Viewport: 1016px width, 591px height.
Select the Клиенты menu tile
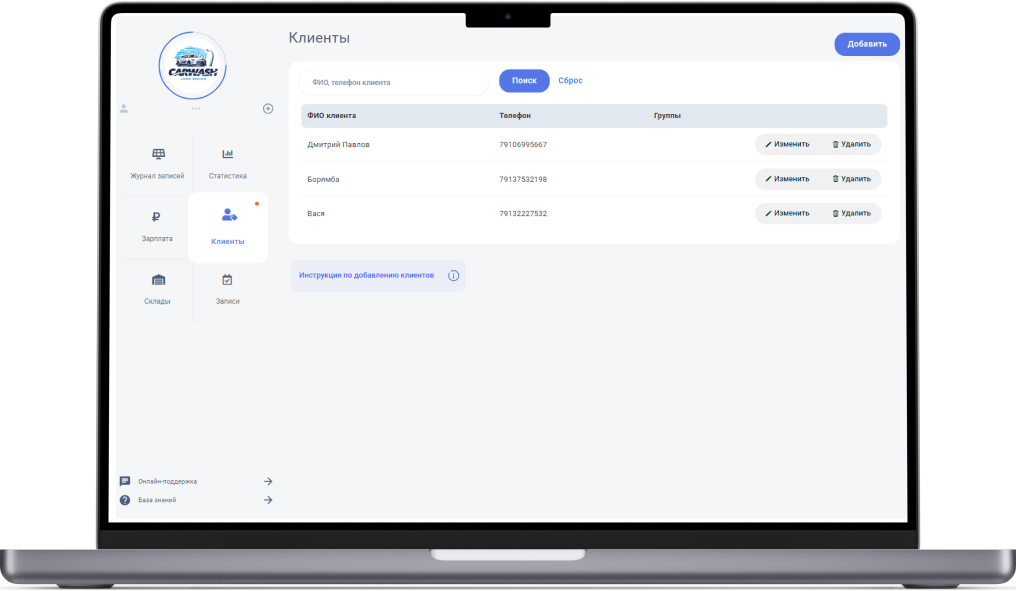click(x=228, y=228)
